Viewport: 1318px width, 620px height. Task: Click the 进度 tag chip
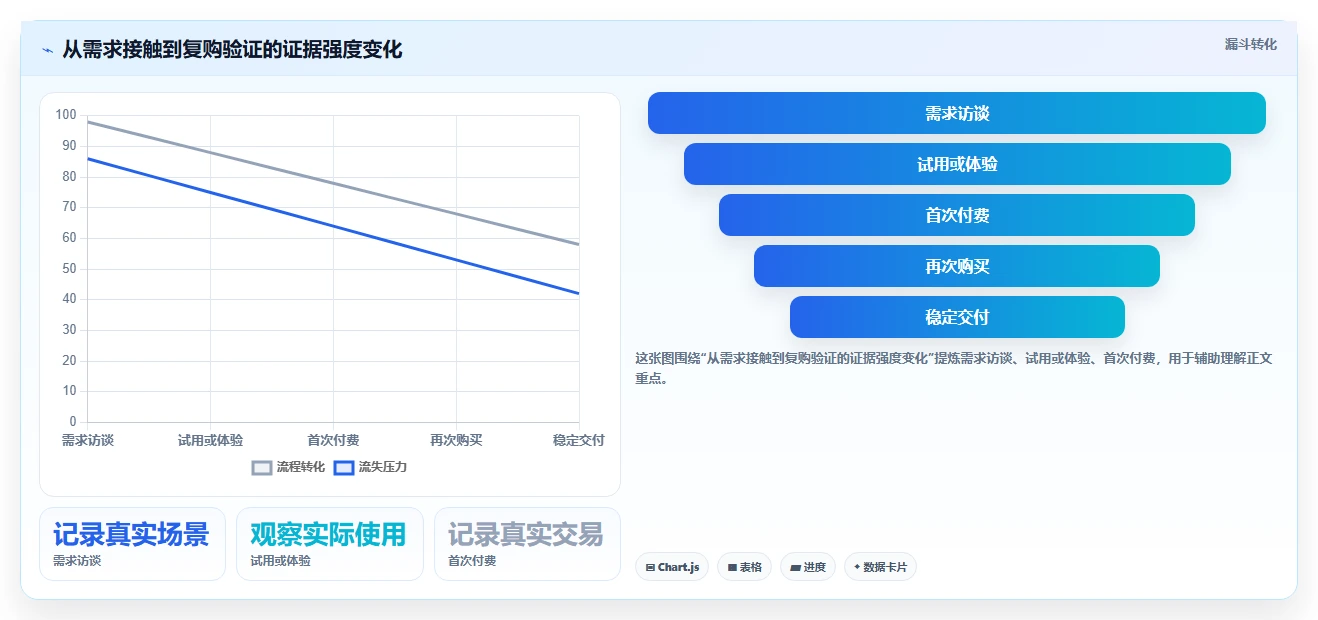point(808,567)
